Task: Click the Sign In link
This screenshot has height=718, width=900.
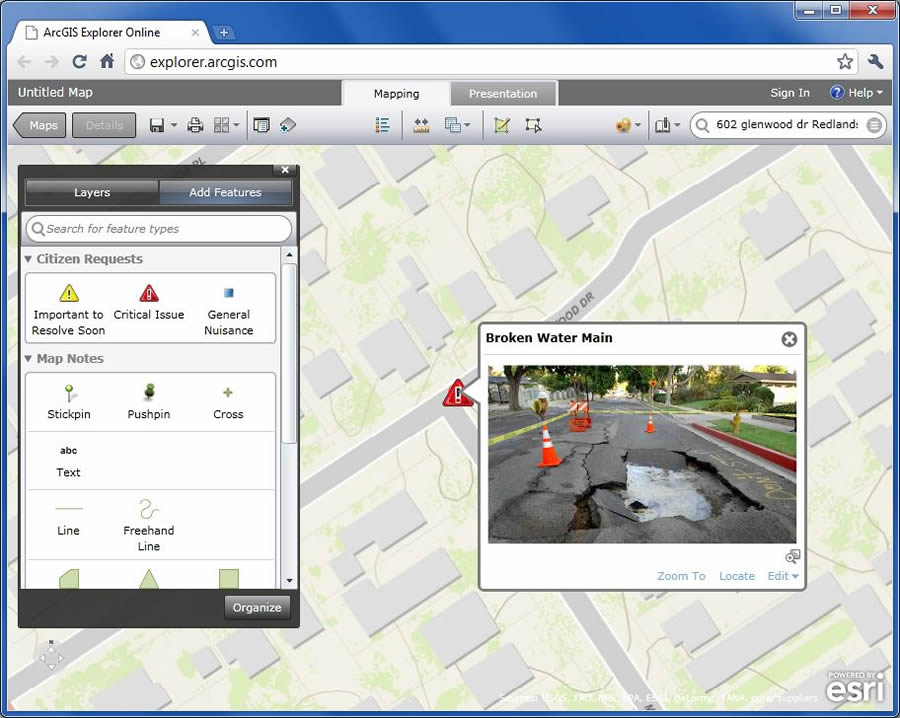Action: pos(790,92)
